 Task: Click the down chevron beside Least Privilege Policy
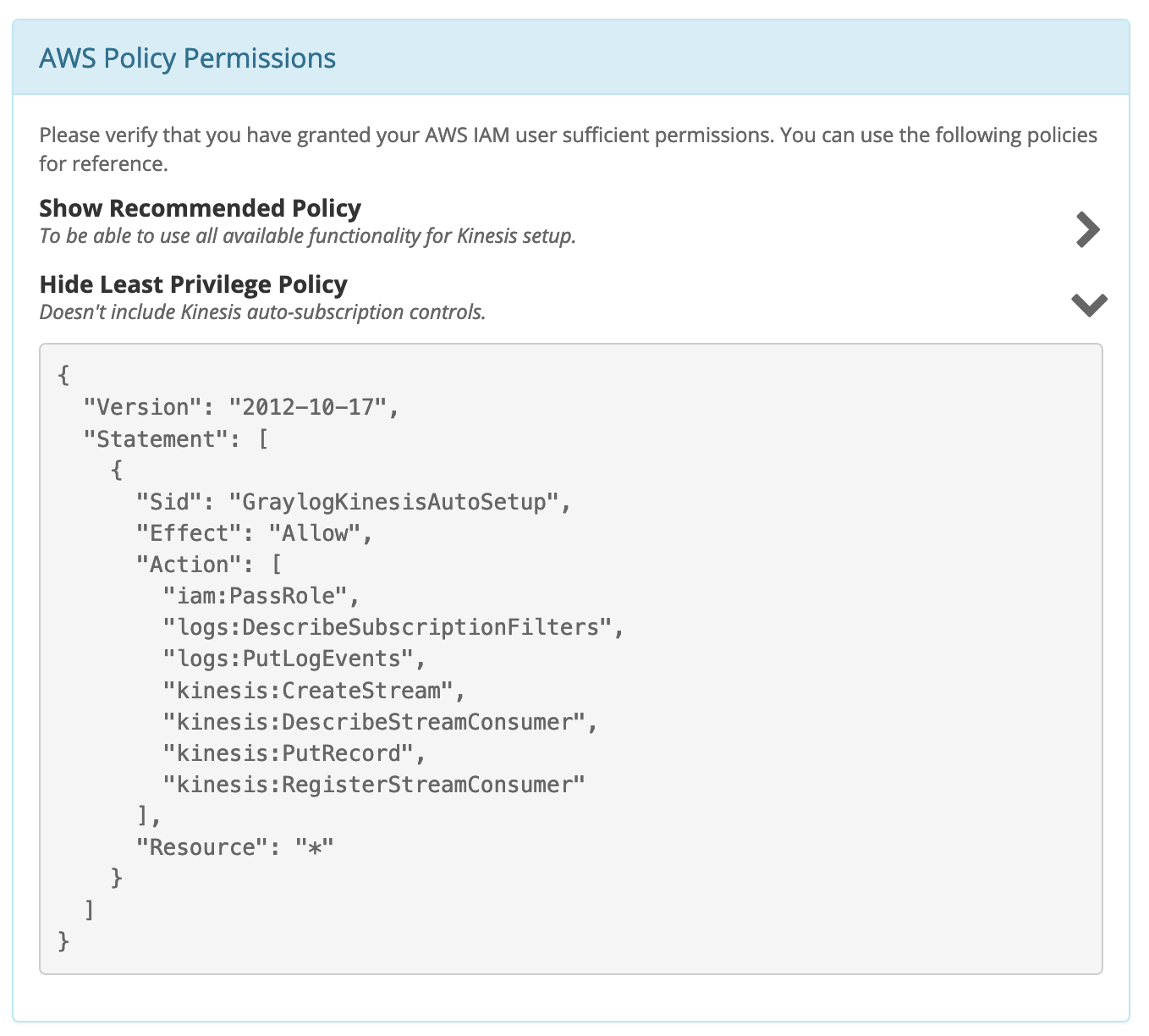1089,305
